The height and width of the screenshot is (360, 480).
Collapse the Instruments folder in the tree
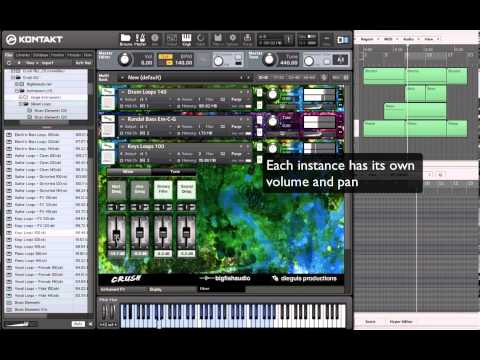coord(17,91)
